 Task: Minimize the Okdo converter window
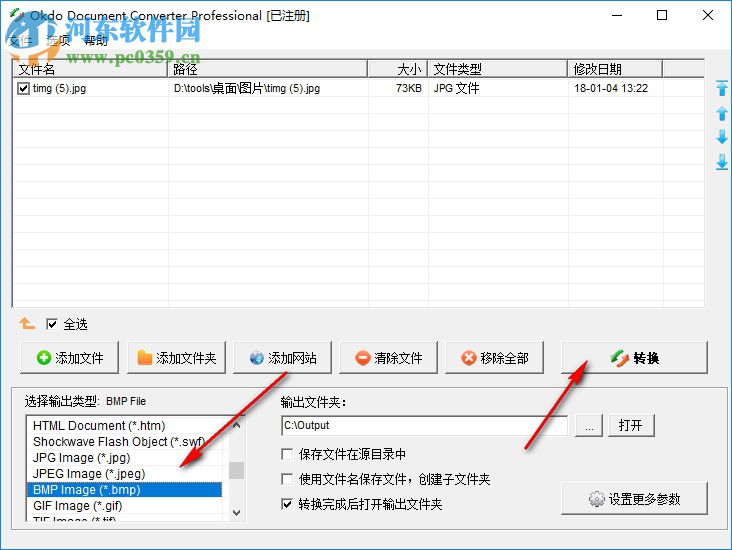(617, 15)
